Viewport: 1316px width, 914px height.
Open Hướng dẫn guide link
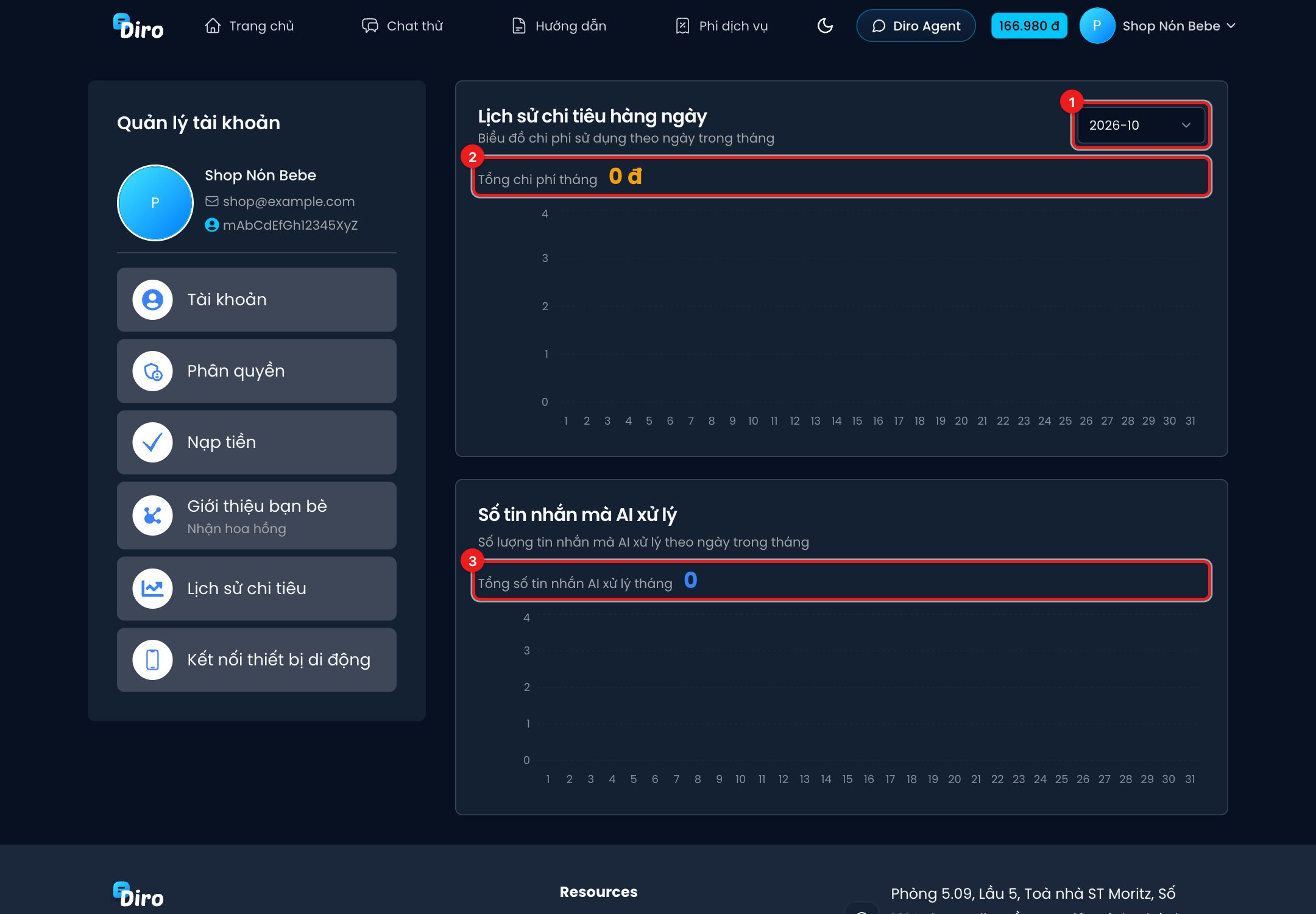(559, 26)
